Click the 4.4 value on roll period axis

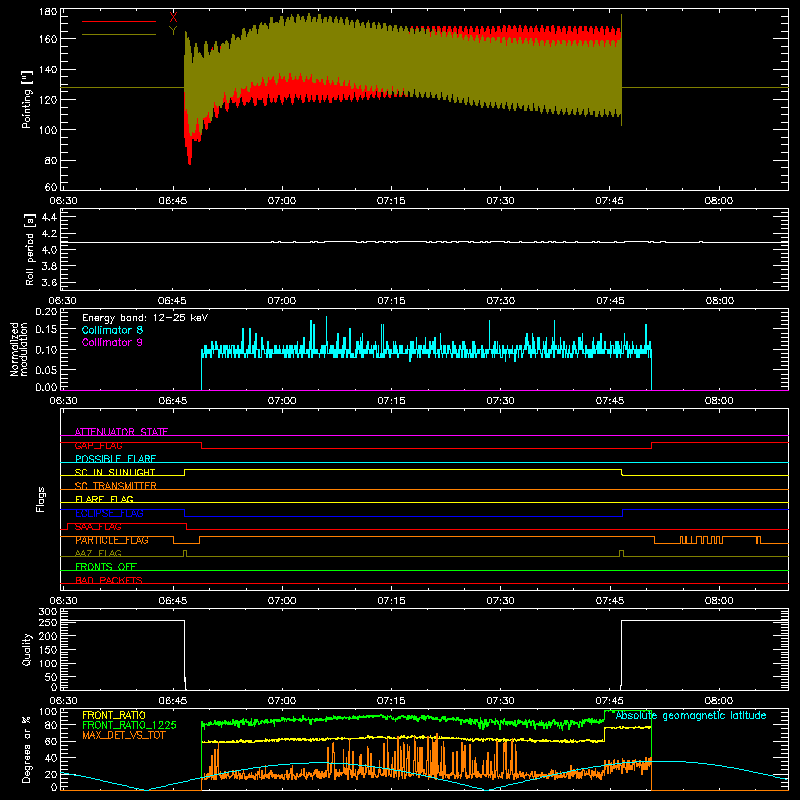pos(49,217)
